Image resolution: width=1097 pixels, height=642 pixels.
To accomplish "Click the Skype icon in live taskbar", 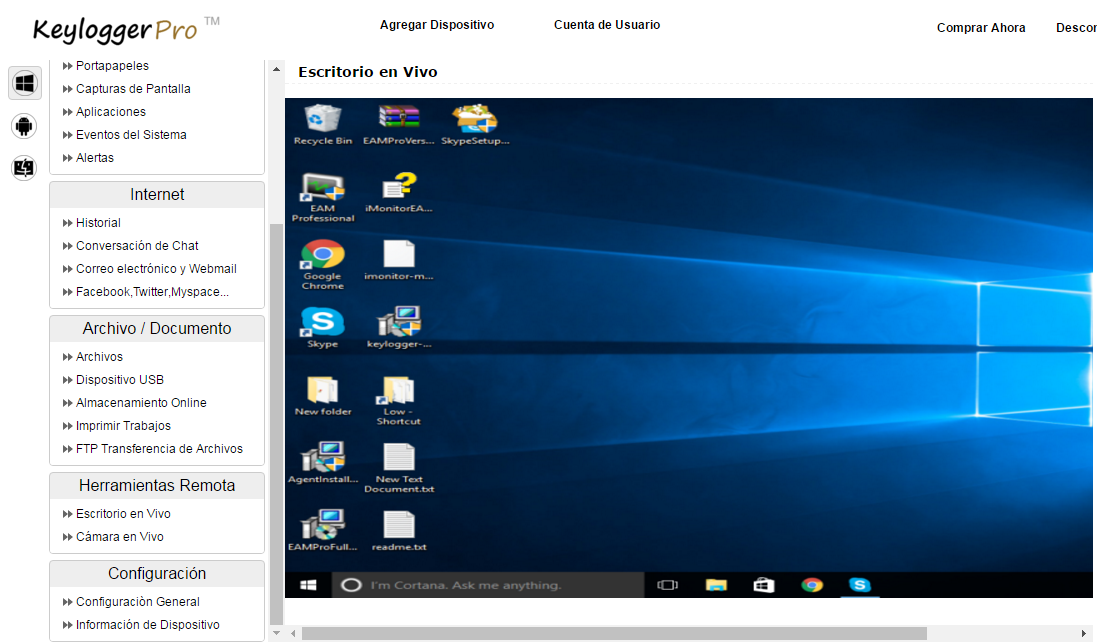I will tap(859, 585).
